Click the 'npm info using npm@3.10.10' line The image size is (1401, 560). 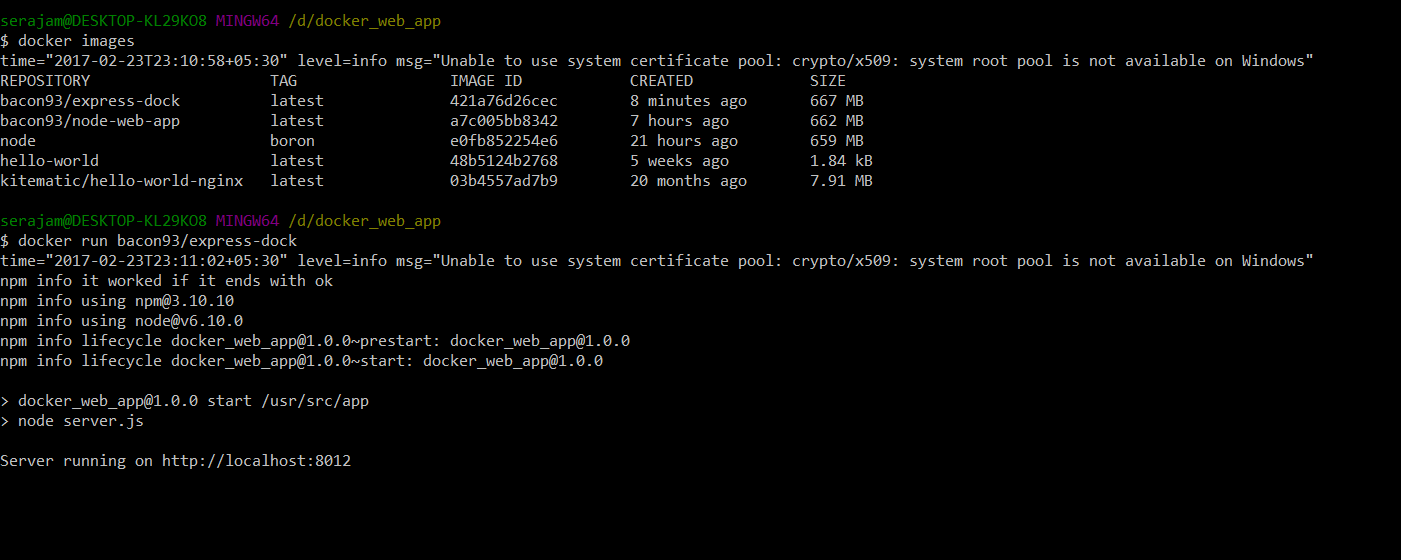117,301
